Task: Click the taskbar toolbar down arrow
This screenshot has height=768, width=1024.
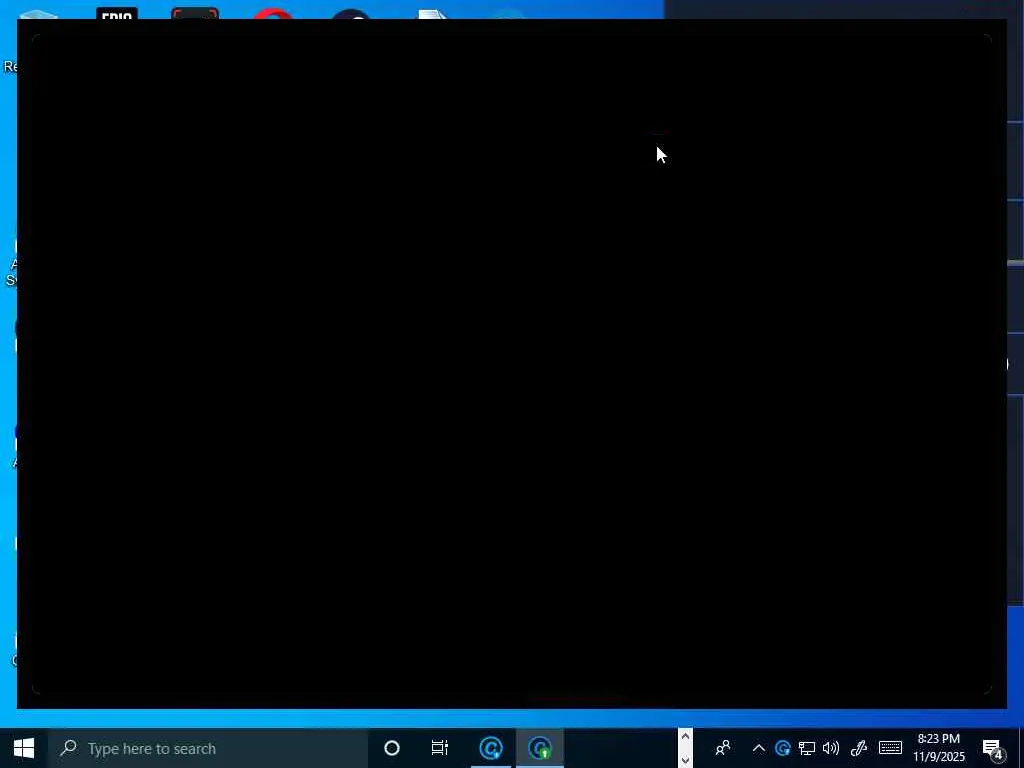Action: pos(685,760)
